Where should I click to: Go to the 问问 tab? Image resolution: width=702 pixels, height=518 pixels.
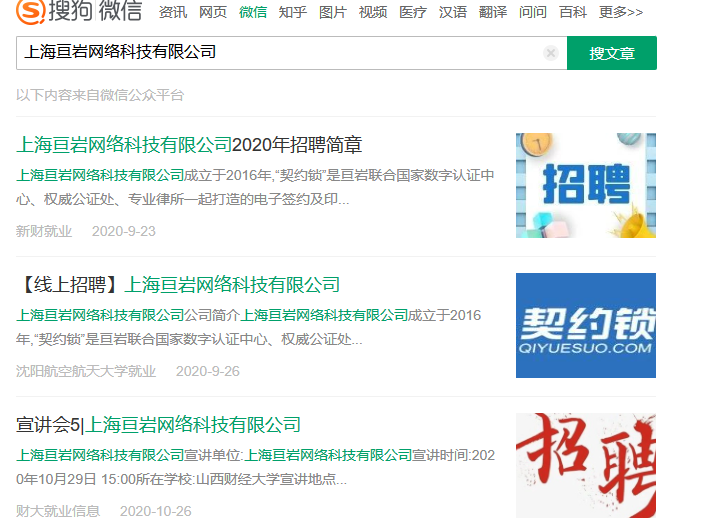(x=533, y=12)
